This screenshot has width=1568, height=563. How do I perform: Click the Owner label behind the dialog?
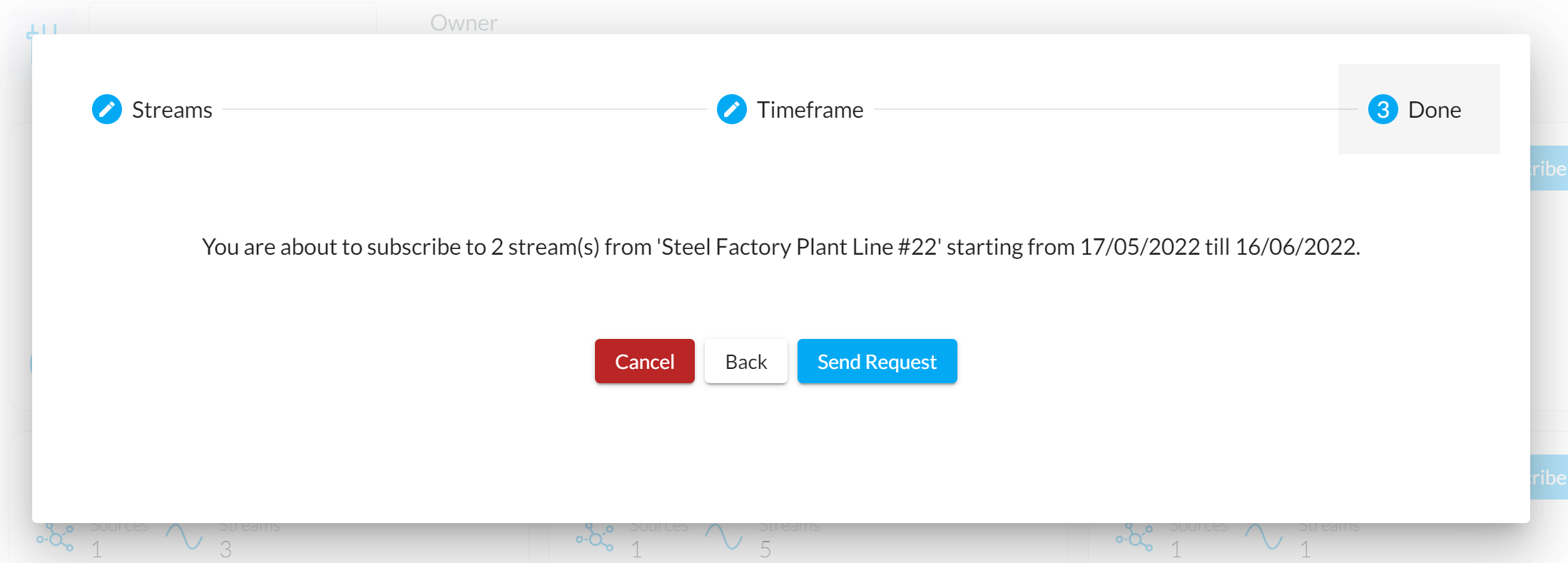click(x=464, y=24)
